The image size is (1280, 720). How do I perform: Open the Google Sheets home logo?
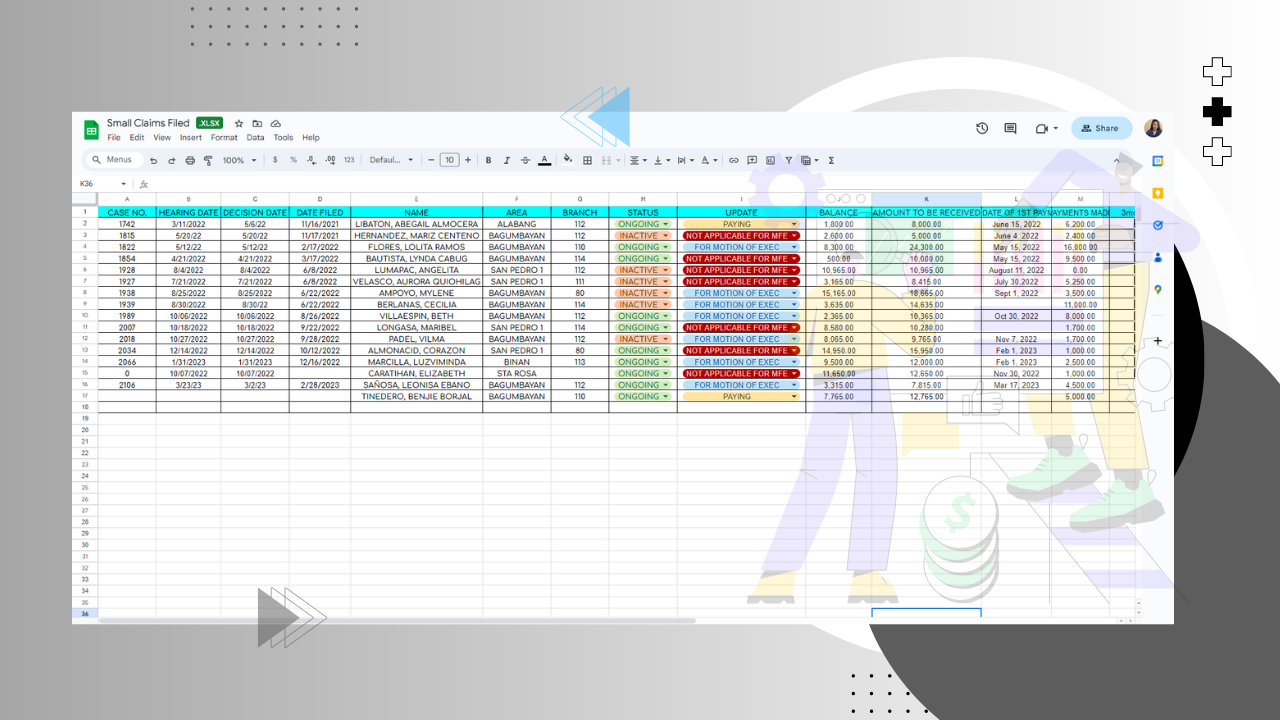pyautogui.click(x=91, y=130)
